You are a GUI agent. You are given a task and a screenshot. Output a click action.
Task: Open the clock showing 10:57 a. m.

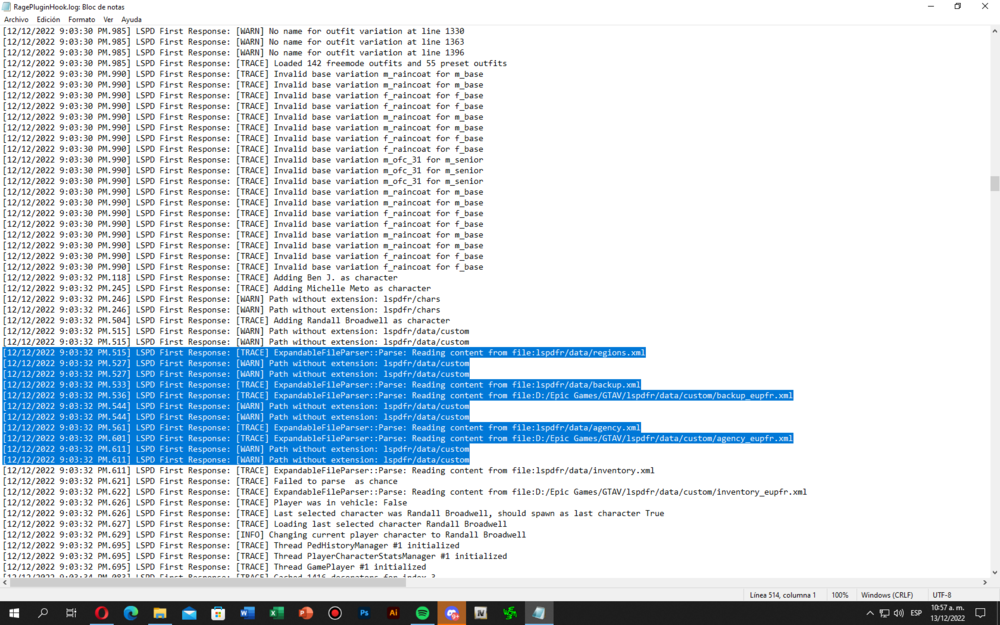click(947, 613)
